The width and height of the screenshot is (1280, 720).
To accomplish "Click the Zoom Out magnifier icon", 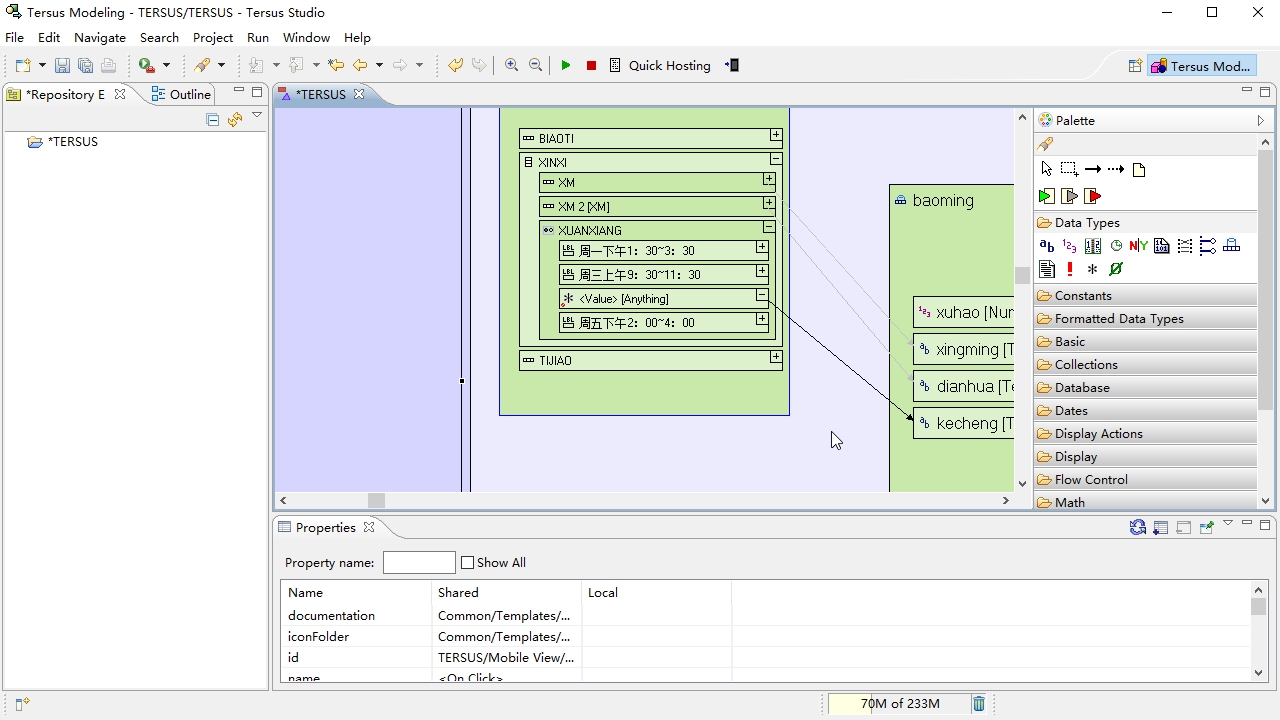I will click(536, 65).
